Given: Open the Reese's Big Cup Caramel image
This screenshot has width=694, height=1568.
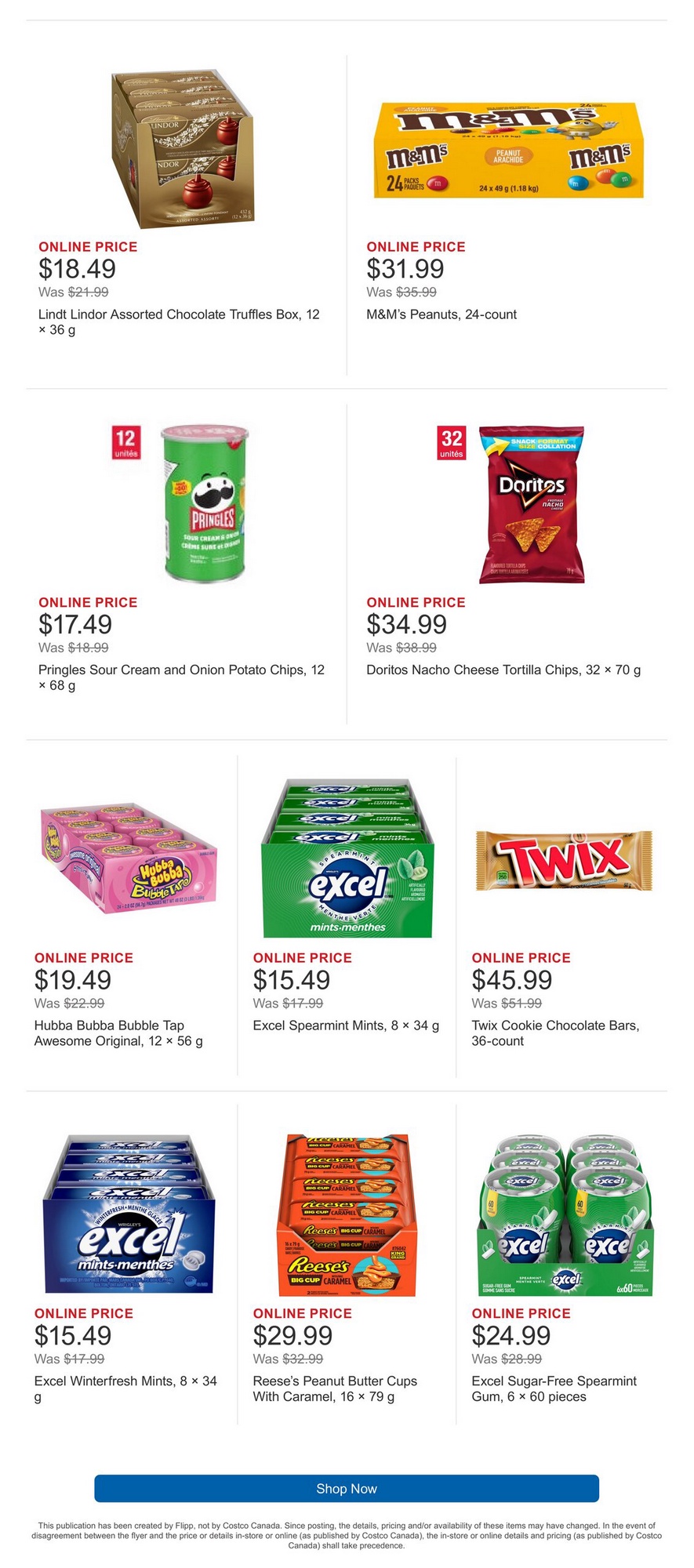Looking at the screenshot, I should point(347,1214).
